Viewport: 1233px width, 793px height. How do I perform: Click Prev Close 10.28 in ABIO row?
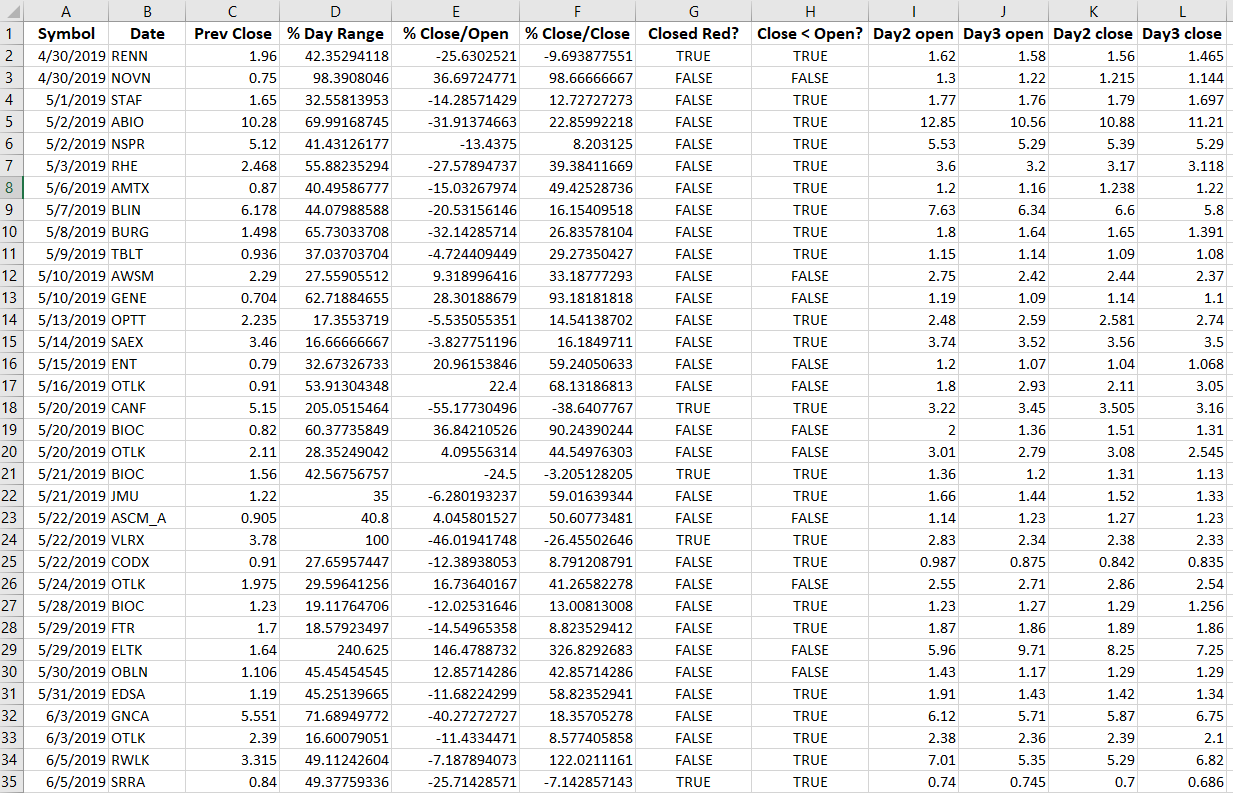pyautogui.click(x=232, y=122)
